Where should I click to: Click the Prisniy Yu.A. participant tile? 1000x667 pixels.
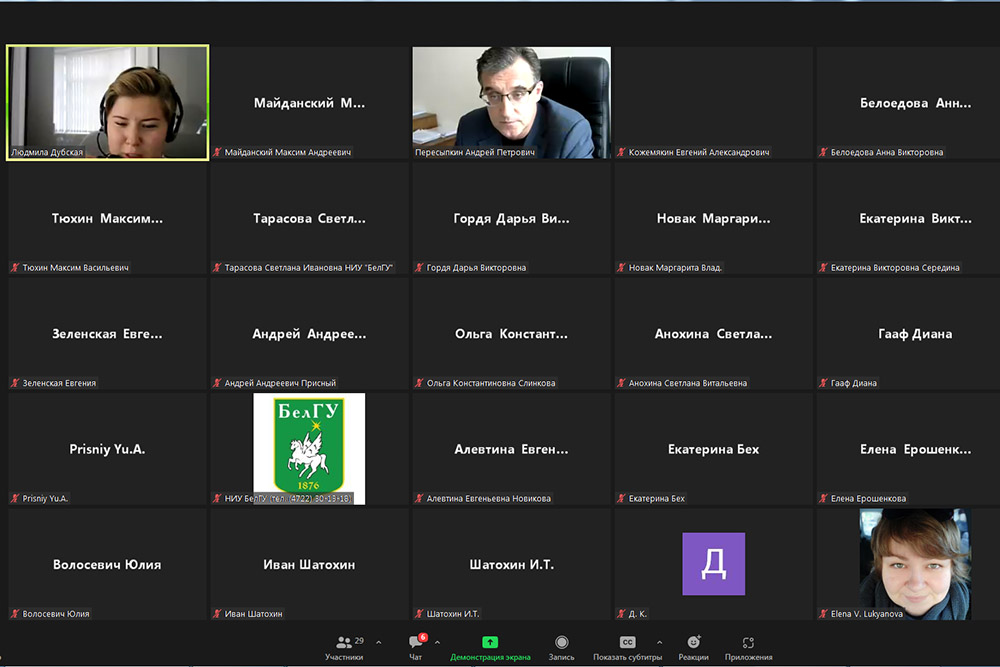(x=107, y=449)
